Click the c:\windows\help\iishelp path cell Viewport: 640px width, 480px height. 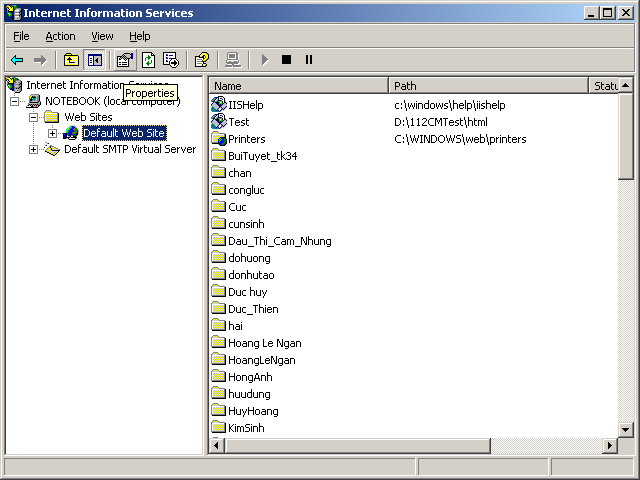[x=450, y=105]
